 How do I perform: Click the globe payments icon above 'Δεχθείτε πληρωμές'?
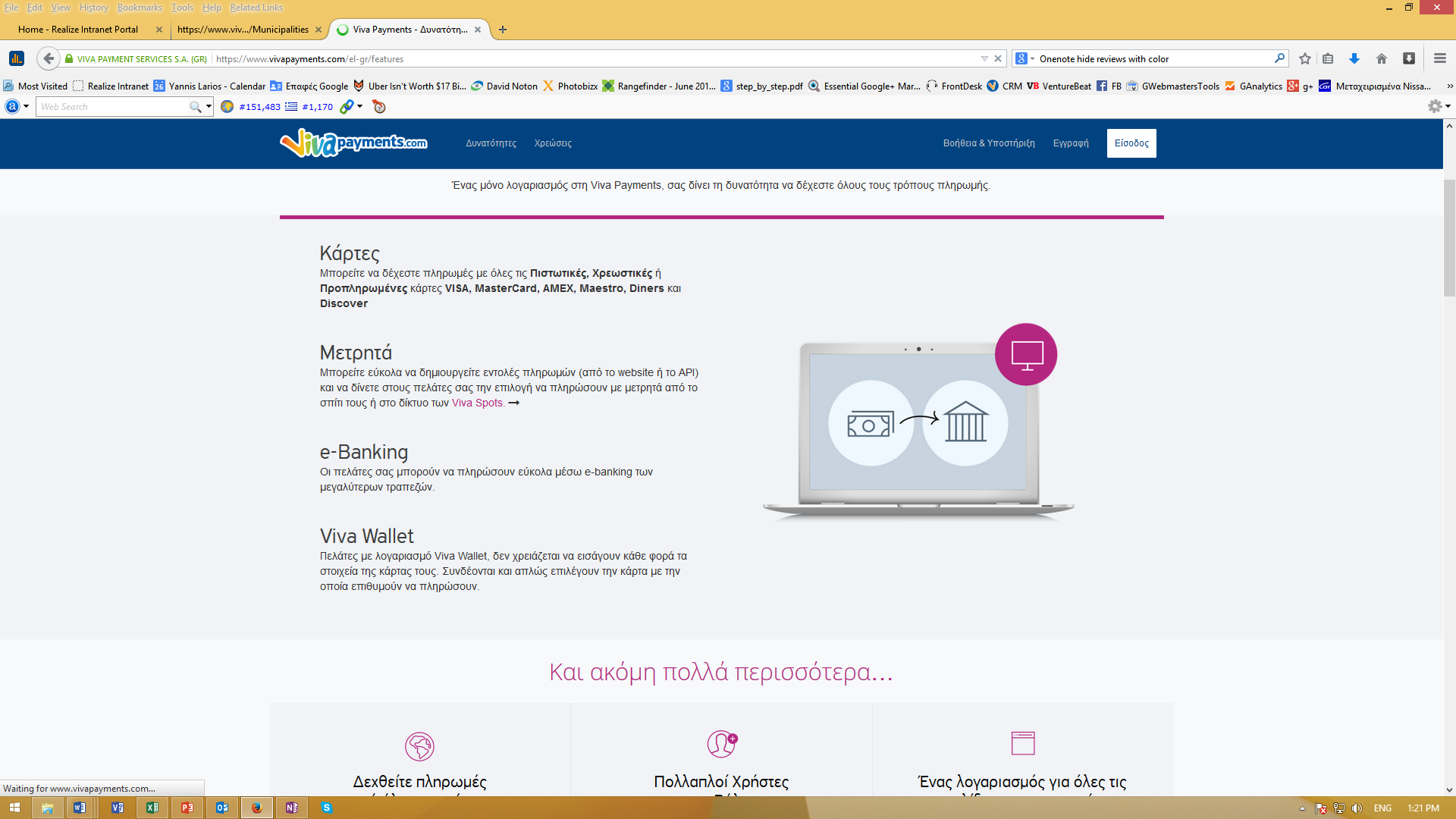tap(419, 746)
